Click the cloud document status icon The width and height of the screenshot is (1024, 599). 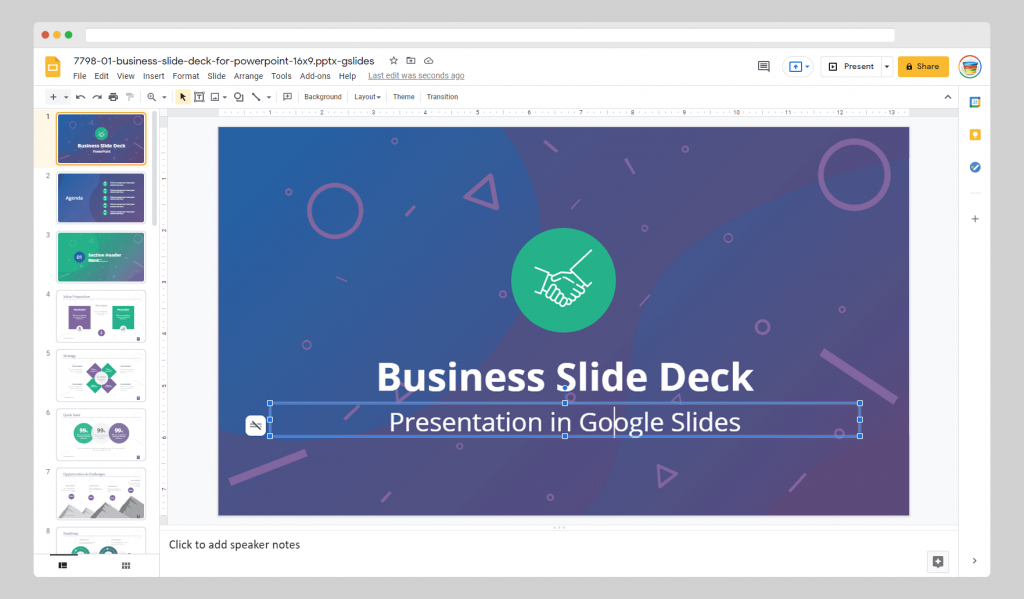[x=428, y=61]
